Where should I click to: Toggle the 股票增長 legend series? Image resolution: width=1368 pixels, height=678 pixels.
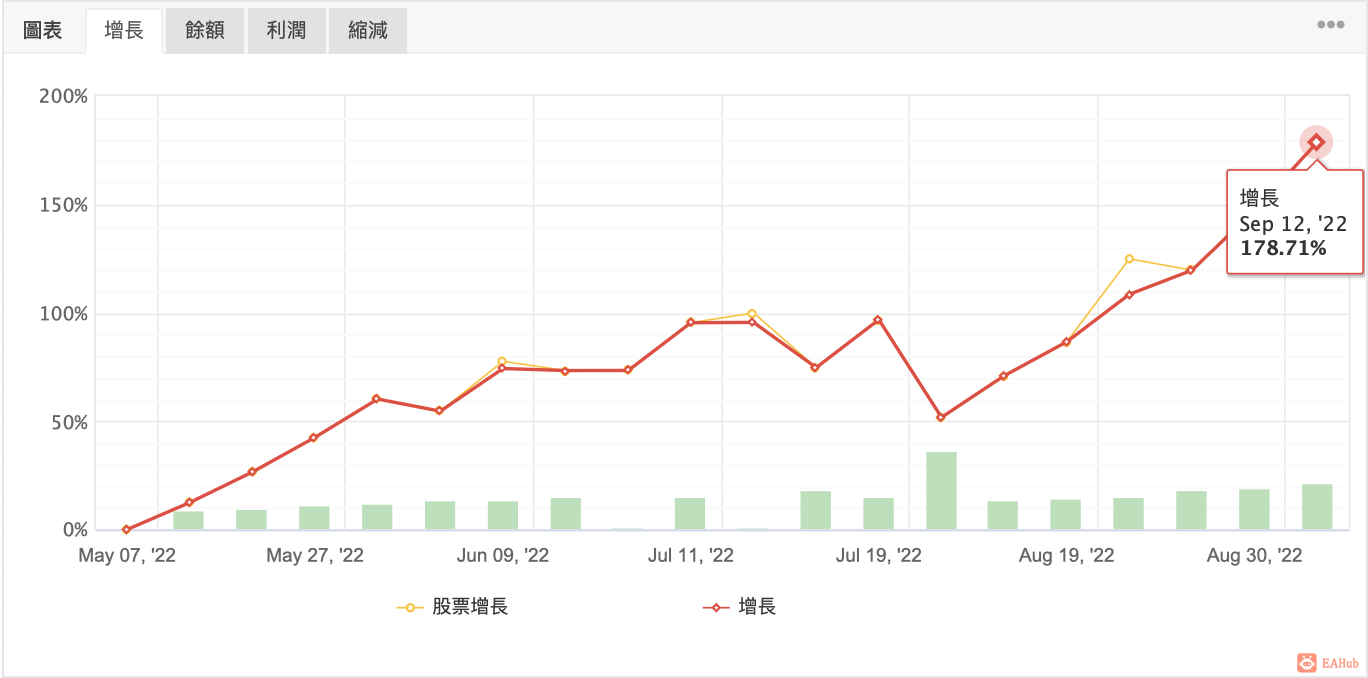click(x=453, y=606)
